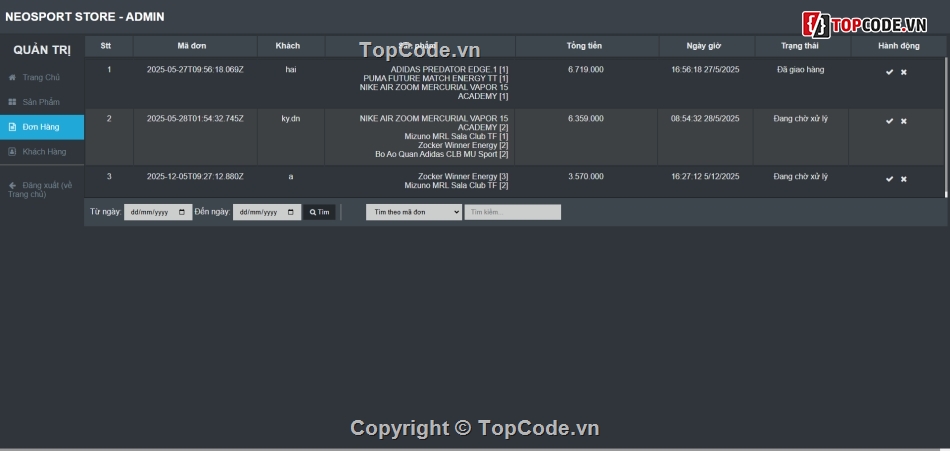Click product Zocker Winner Energy [3]
This screenshot has width=950, height=451.
[x=463, y=176]
